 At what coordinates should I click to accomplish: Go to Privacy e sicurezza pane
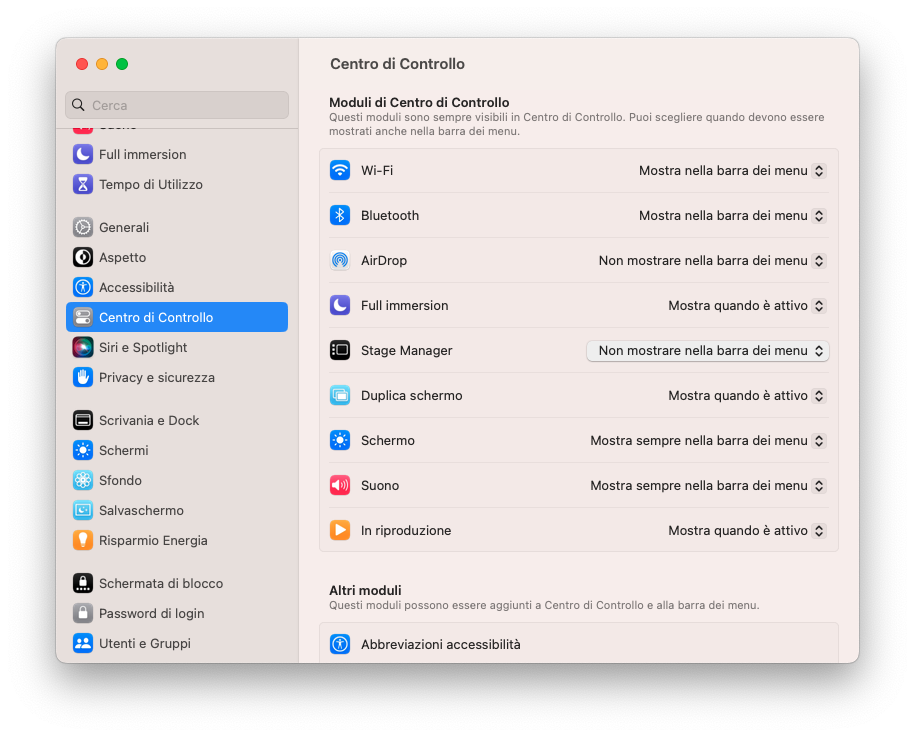pyautogui.click(x=177, y=378)
